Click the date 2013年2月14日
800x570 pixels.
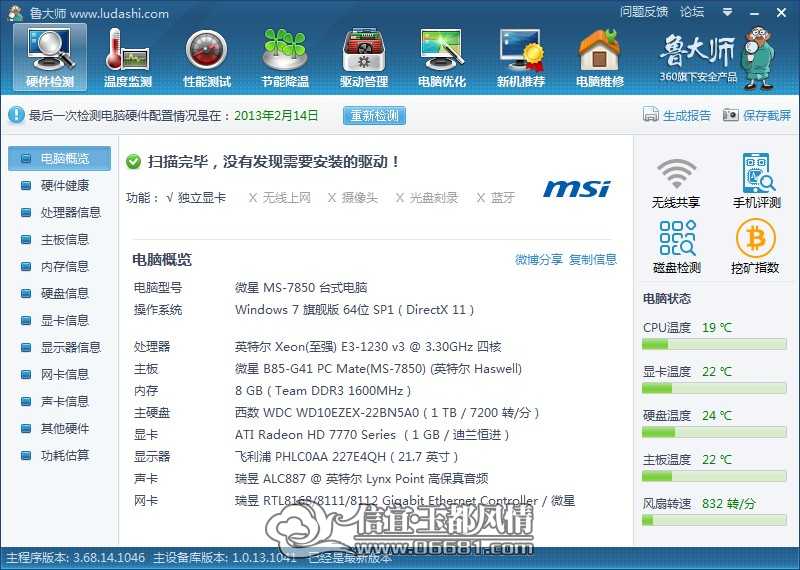pyautogui.click(x=276, y=115)
